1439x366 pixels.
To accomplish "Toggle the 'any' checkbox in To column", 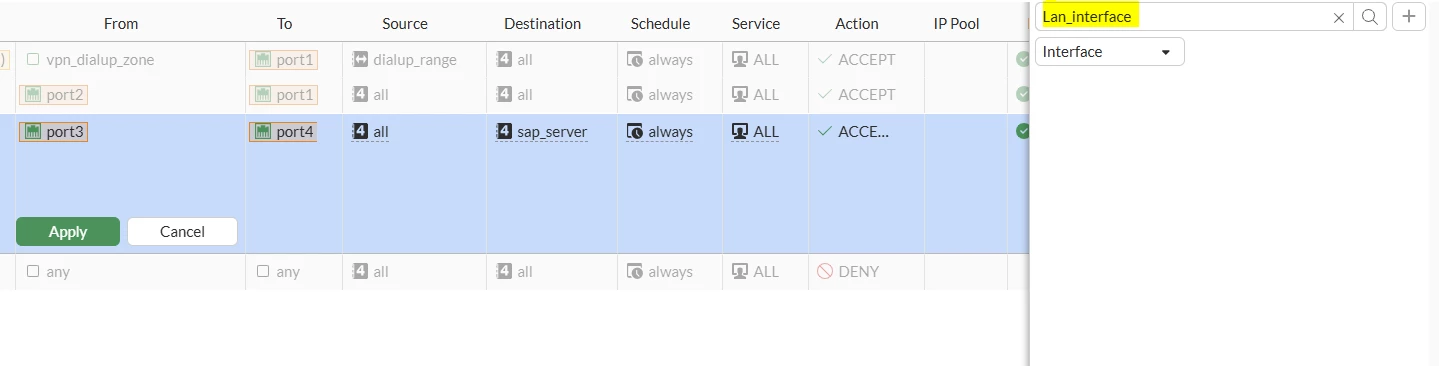I will point(263,271).
